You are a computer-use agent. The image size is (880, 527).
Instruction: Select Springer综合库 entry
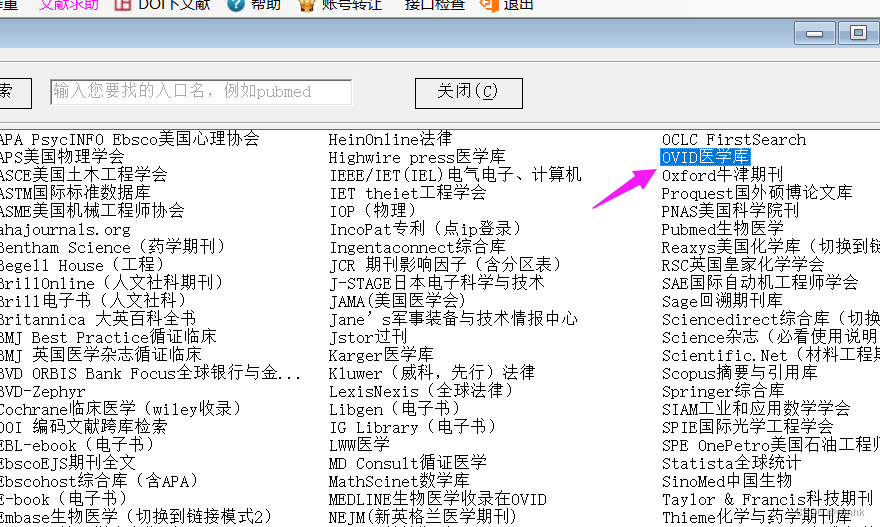[723, 391]
